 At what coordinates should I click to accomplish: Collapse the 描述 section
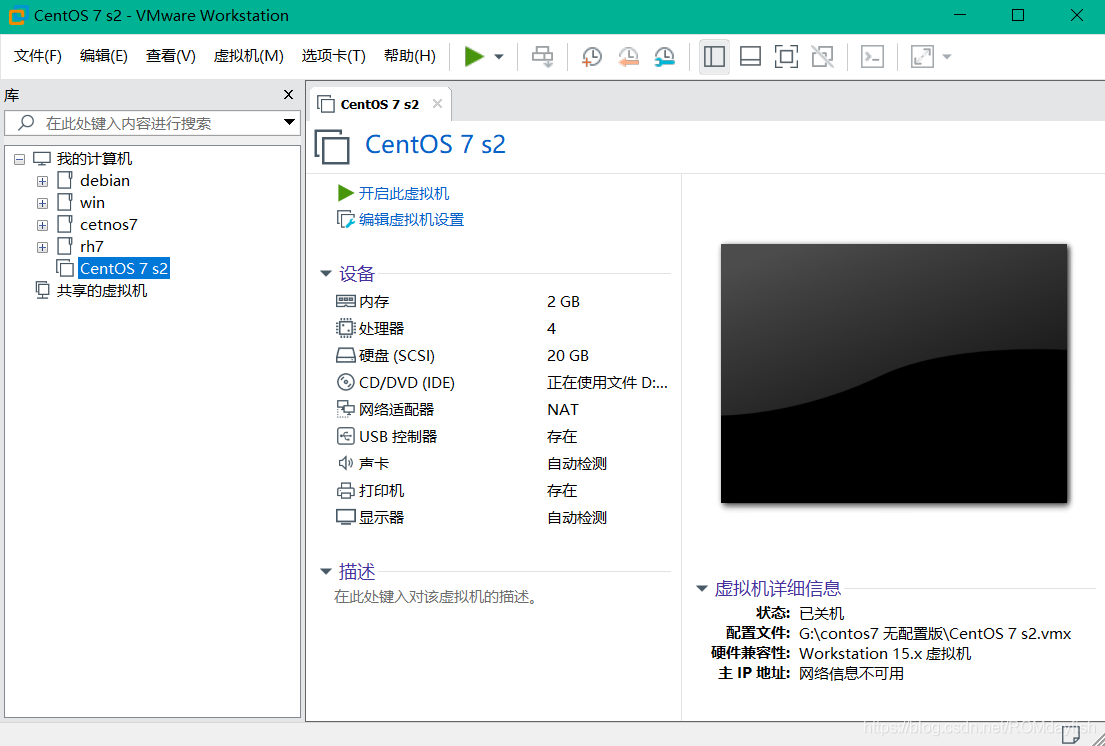point(325,572)
